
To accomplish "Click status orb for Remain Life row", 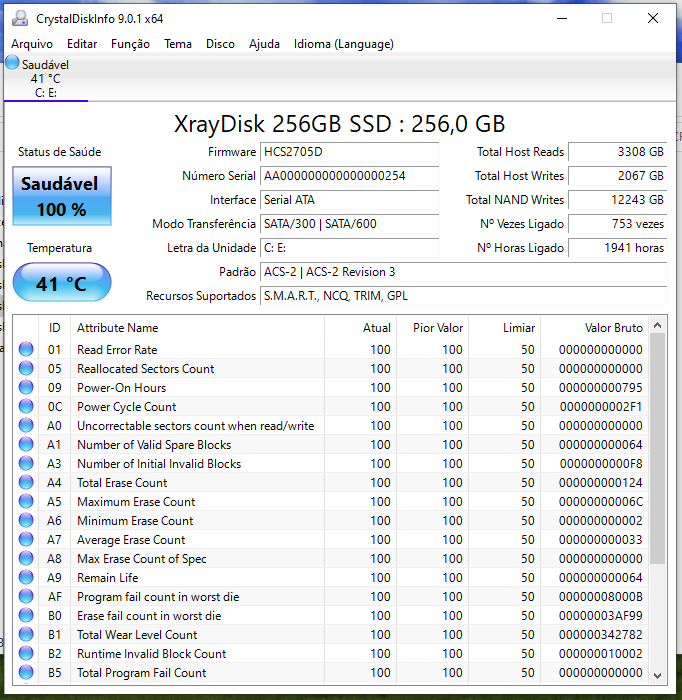I will pos(26,577).
